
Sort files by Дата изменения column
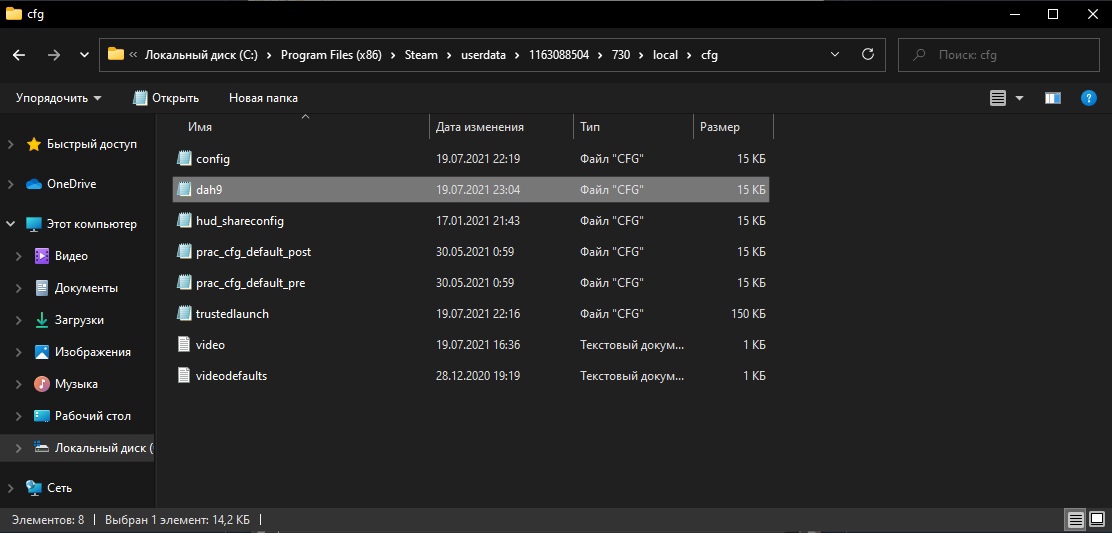coord(480,127)
